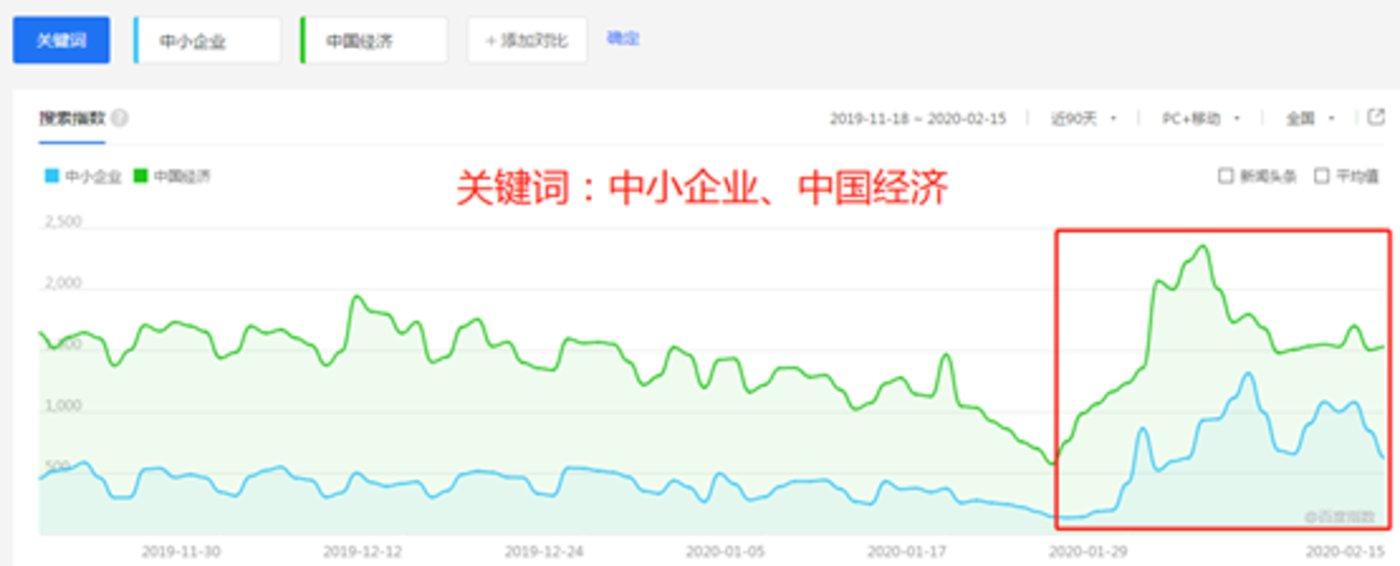Select the 搜索指数 tab

[x=71, y=118]
